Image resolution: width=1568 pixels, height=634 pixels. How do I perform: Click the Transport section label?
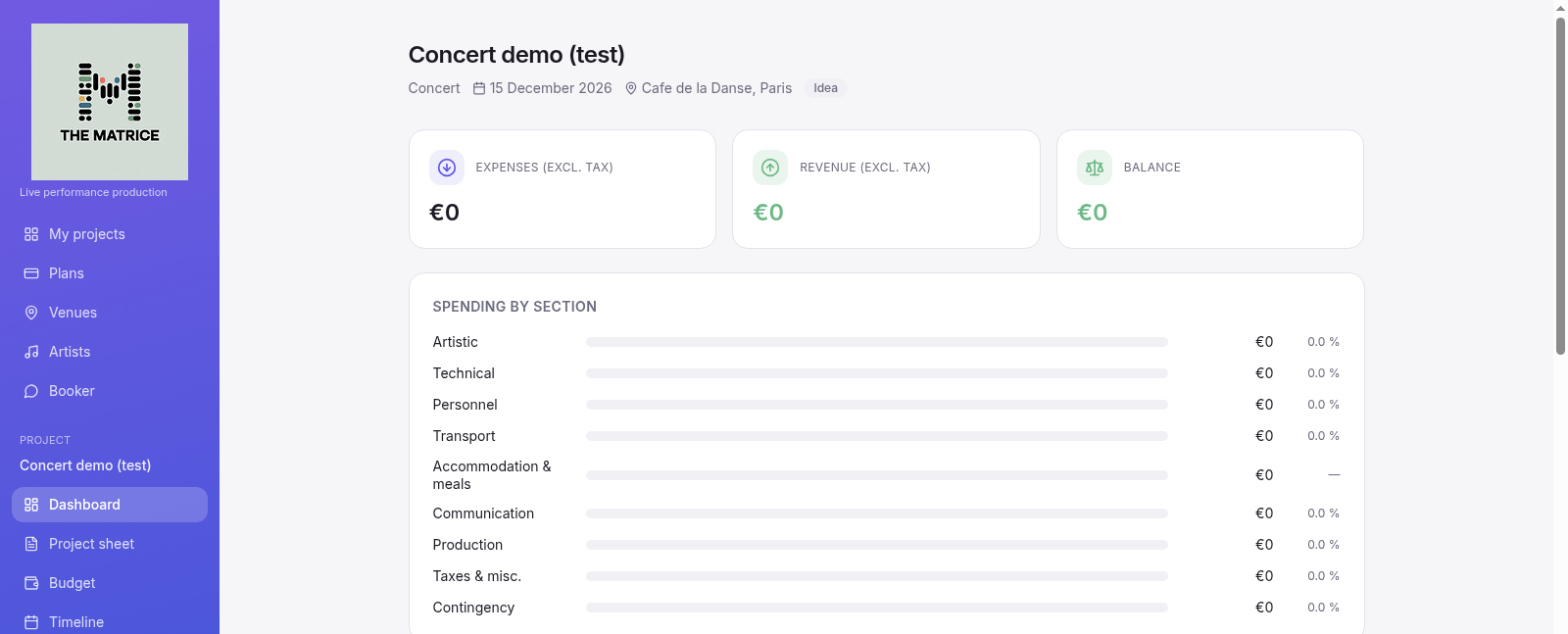[x=464, y=436]
